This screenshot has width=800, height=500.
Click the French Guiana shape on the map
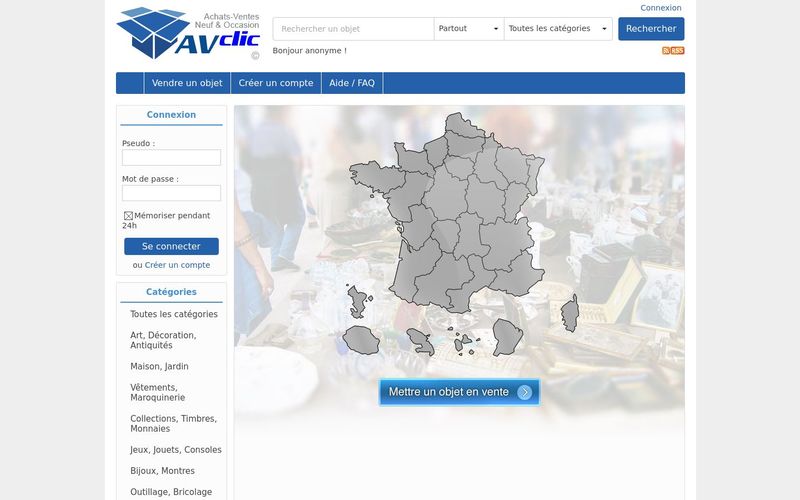(x=507, y=337)
